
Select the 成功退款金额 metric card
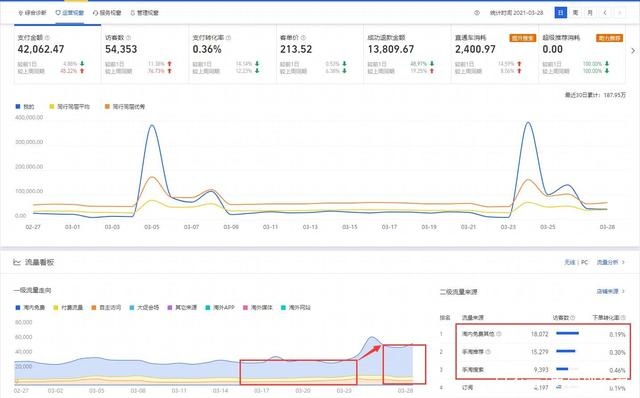point(407,54)
